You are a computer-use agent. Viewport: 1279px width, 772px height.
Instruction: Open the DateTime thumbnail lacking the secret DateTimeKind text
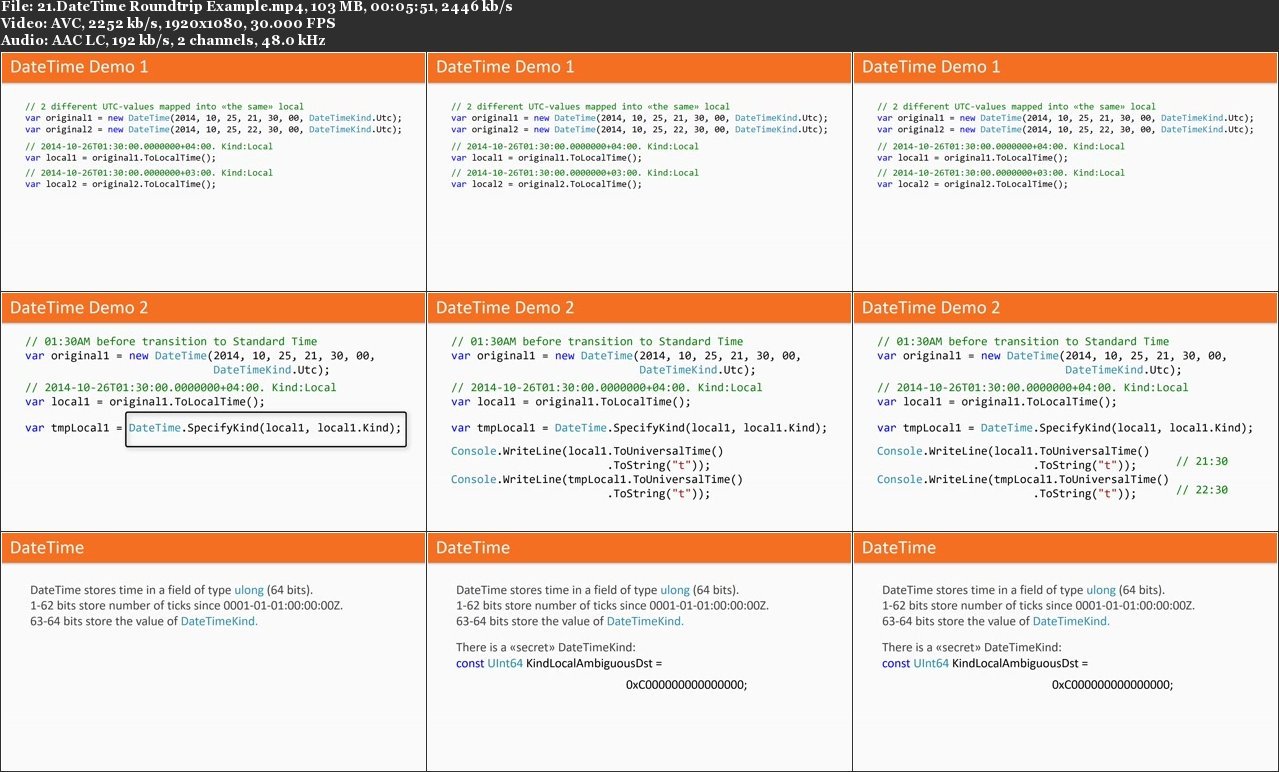[x=213, y=652]
